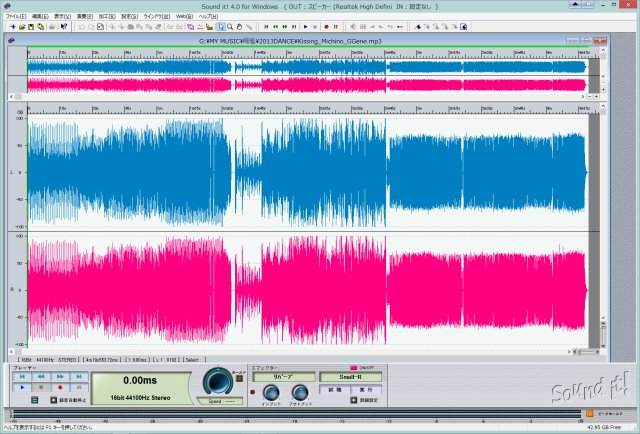Click toolbar rewind transport icon
The height and width of the screenshot is (434, 640).
pos(276,27)
